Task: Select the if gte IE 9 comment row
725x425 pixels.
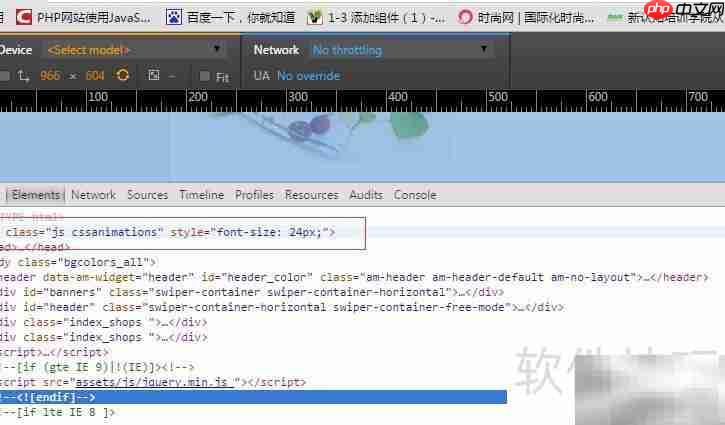Action: point(97,367)
